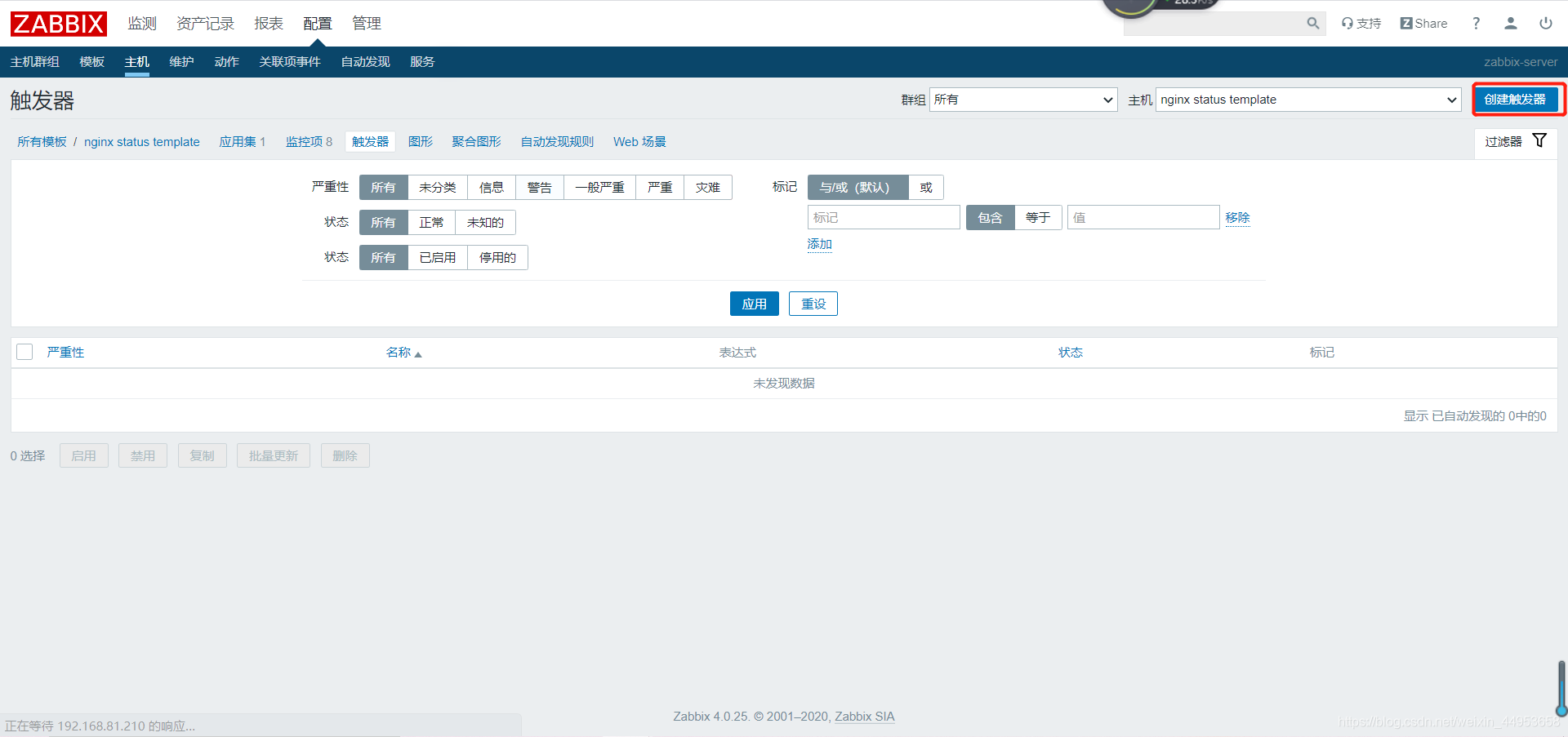Open the help question mark icon
This screenshot has height=737, width=1568.
(1476, 24)
